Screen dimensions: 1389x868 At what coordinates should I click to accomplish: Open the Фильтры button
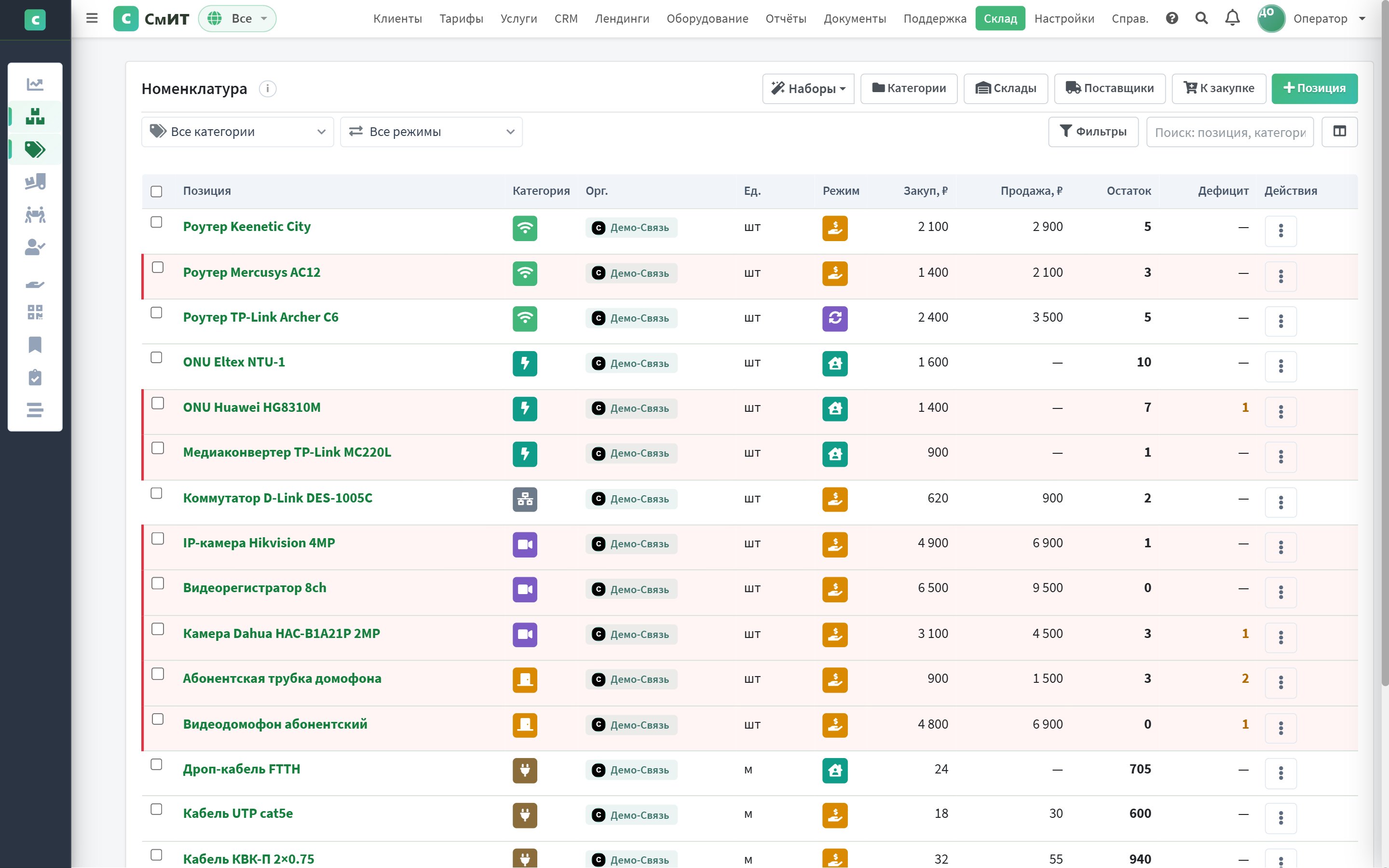pyautogui.click(x=1093, y=132)
